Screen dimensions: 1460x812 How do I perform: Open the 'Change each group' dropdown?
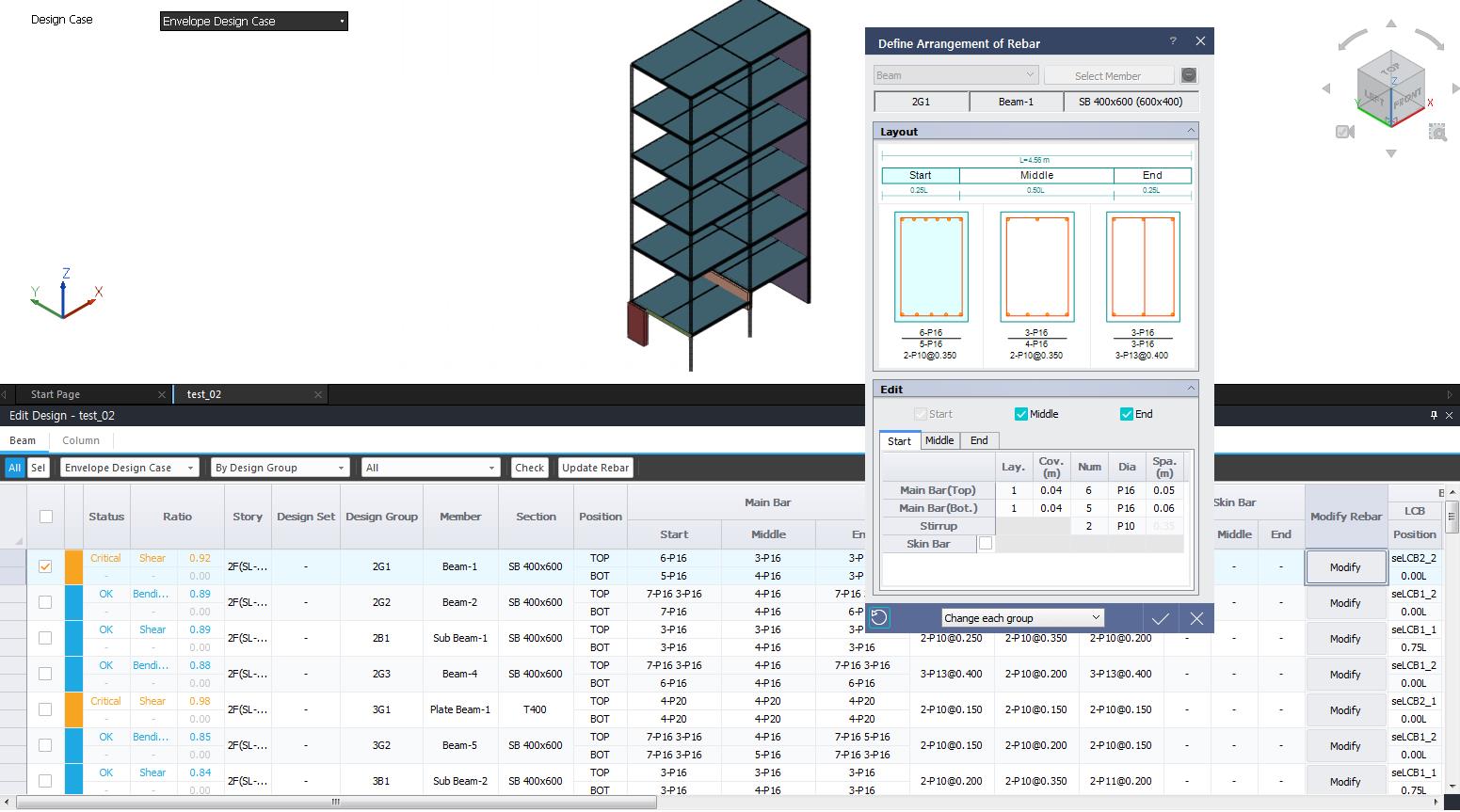[x=1022, y=618]
